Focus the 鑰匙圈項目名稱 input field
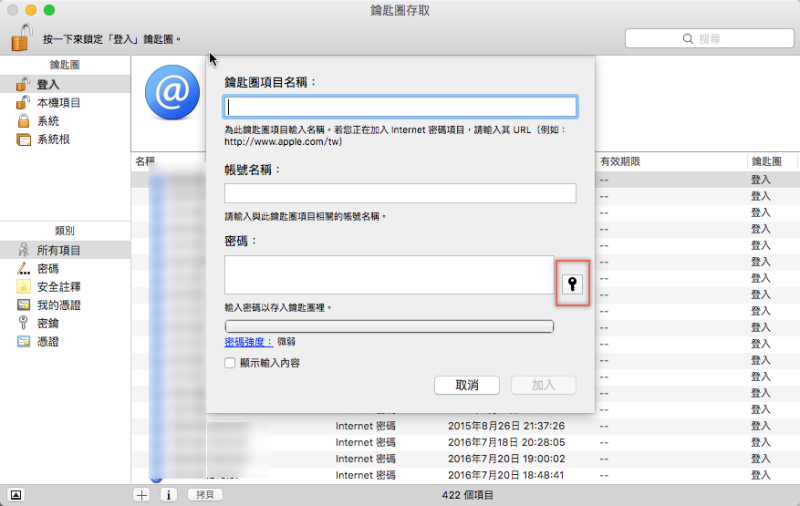 click(x=401, y=107)
